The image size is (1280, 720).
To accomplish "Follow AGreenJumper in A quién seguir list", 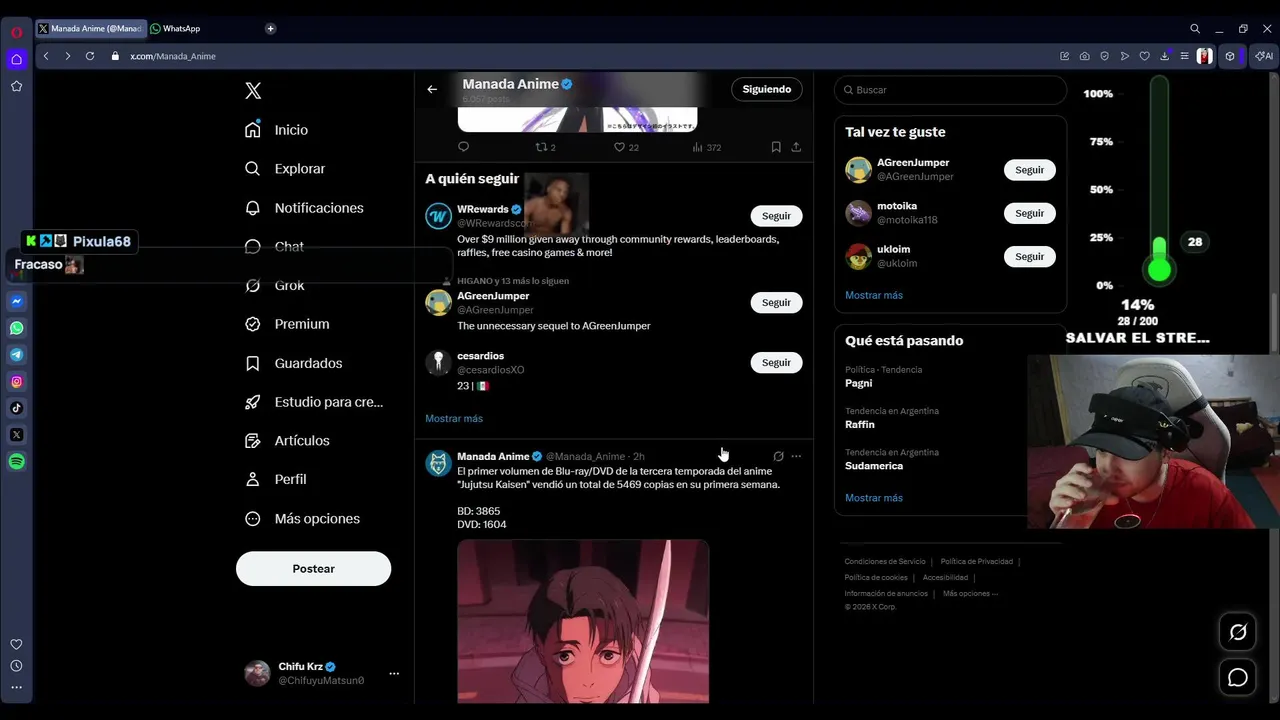I will [x=776, y=303].
